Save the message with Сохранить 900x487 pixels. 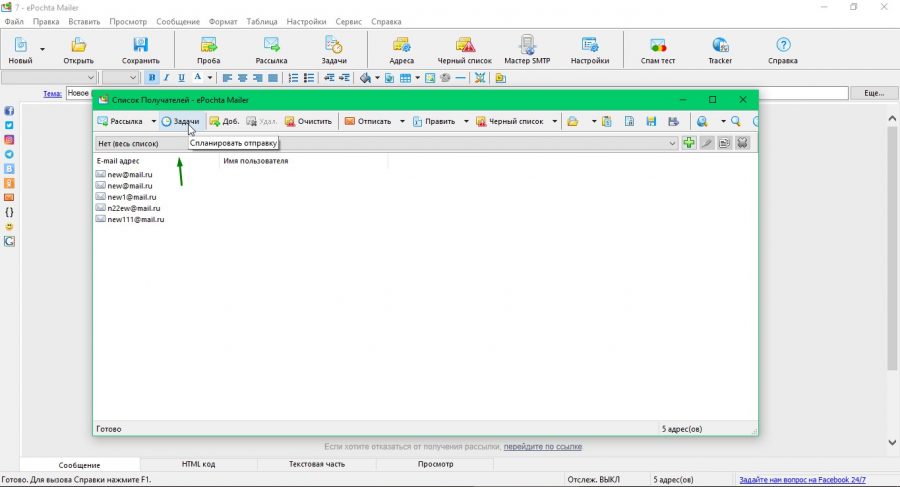click(141, 50)
